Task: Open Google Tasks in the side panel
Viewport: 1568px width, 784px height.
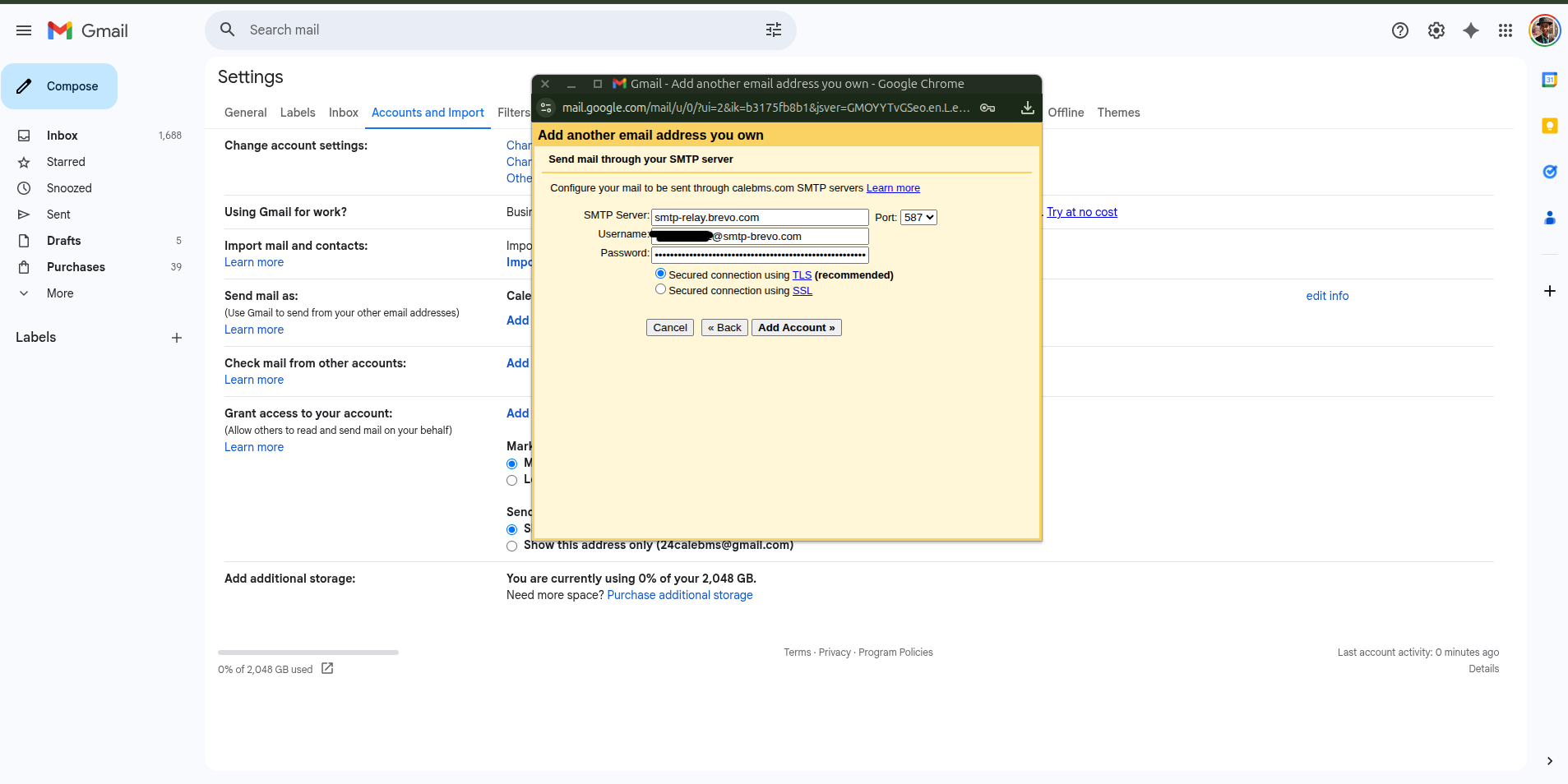Action: 1550,172
